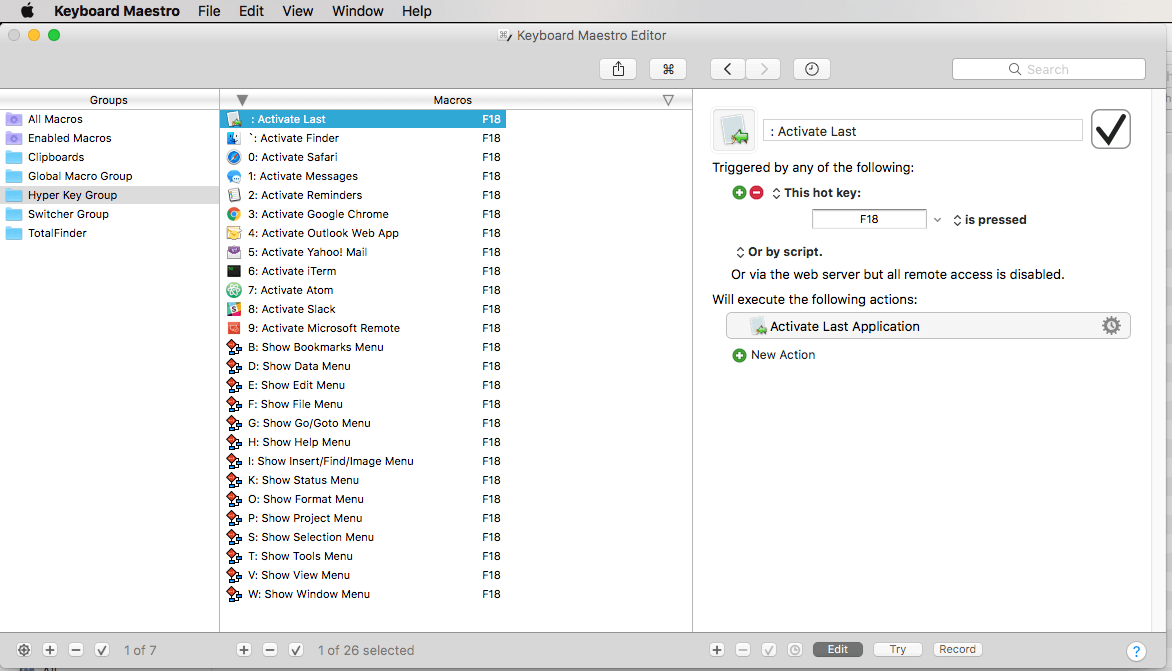Add a new macro with plus button
The width and height of the screenshot is (1172, 671).
point(244,650)
